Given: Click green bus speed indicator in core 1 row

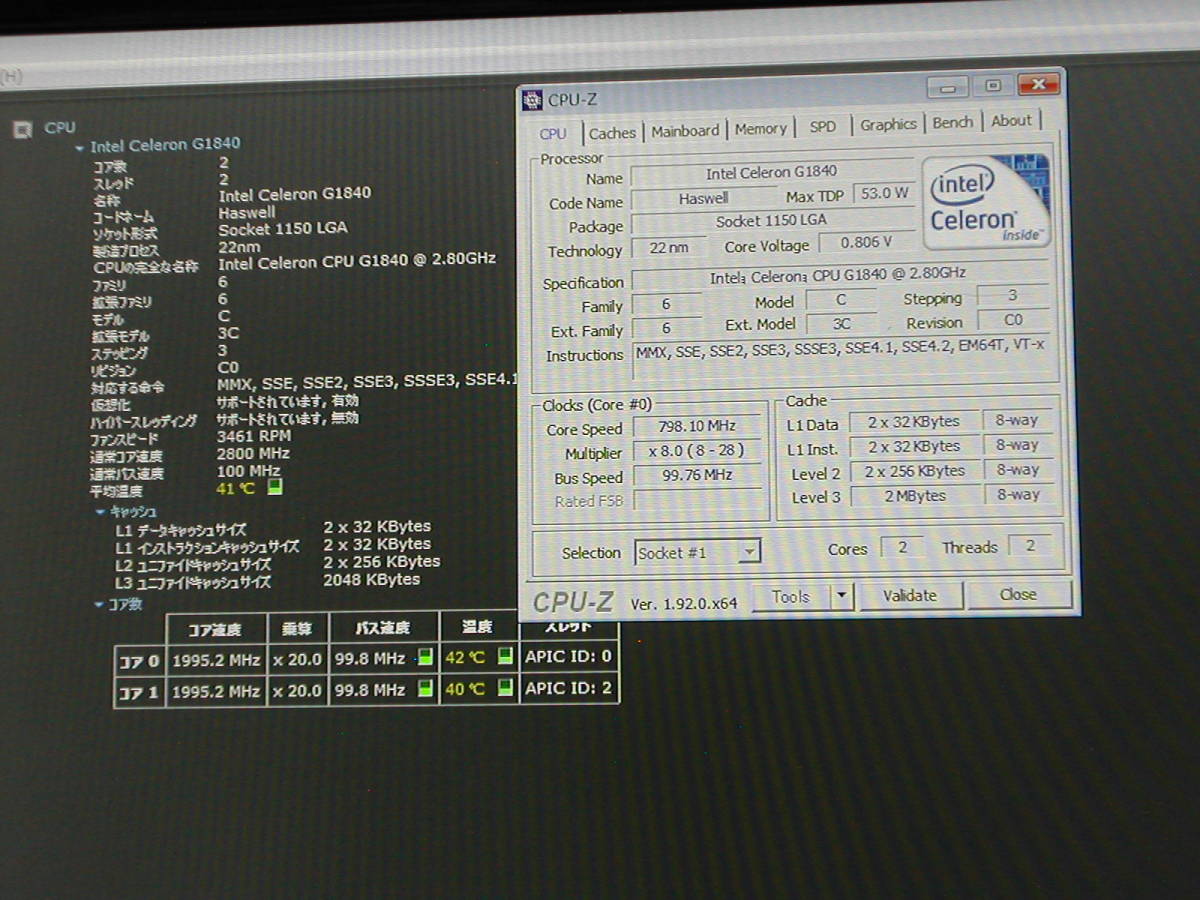Looking at the screenshot, I should pos(426,689).
